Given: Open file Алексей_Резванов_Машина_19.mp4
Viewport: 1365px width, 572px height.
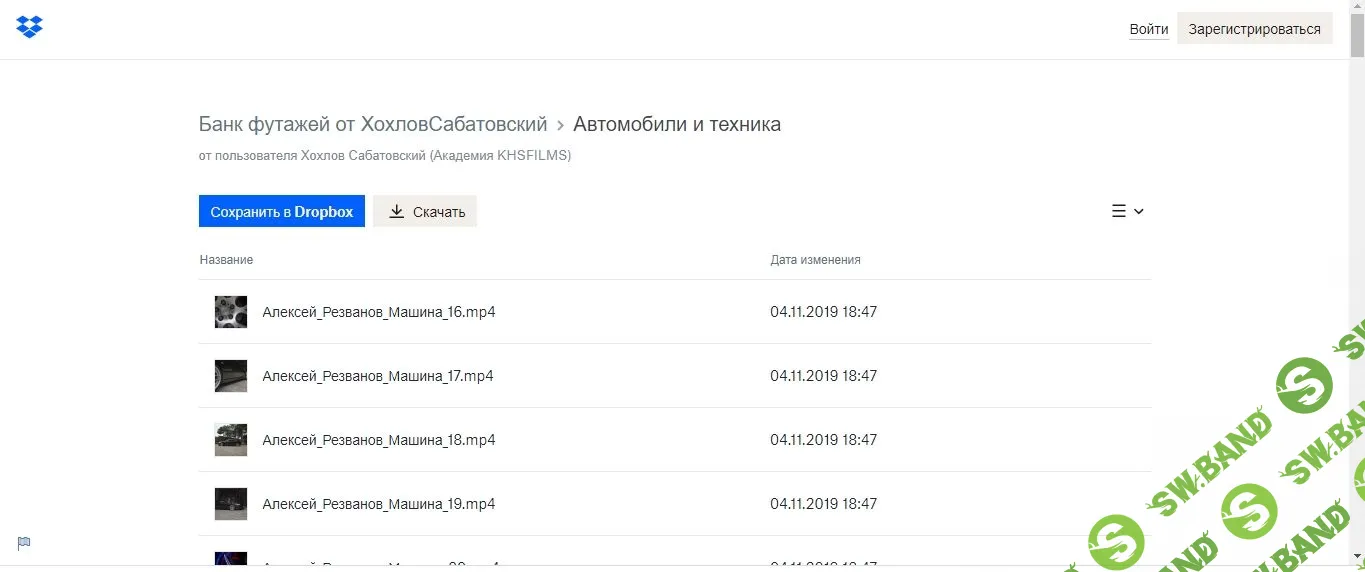Looking at the screenshot, I should click(379, 504).
